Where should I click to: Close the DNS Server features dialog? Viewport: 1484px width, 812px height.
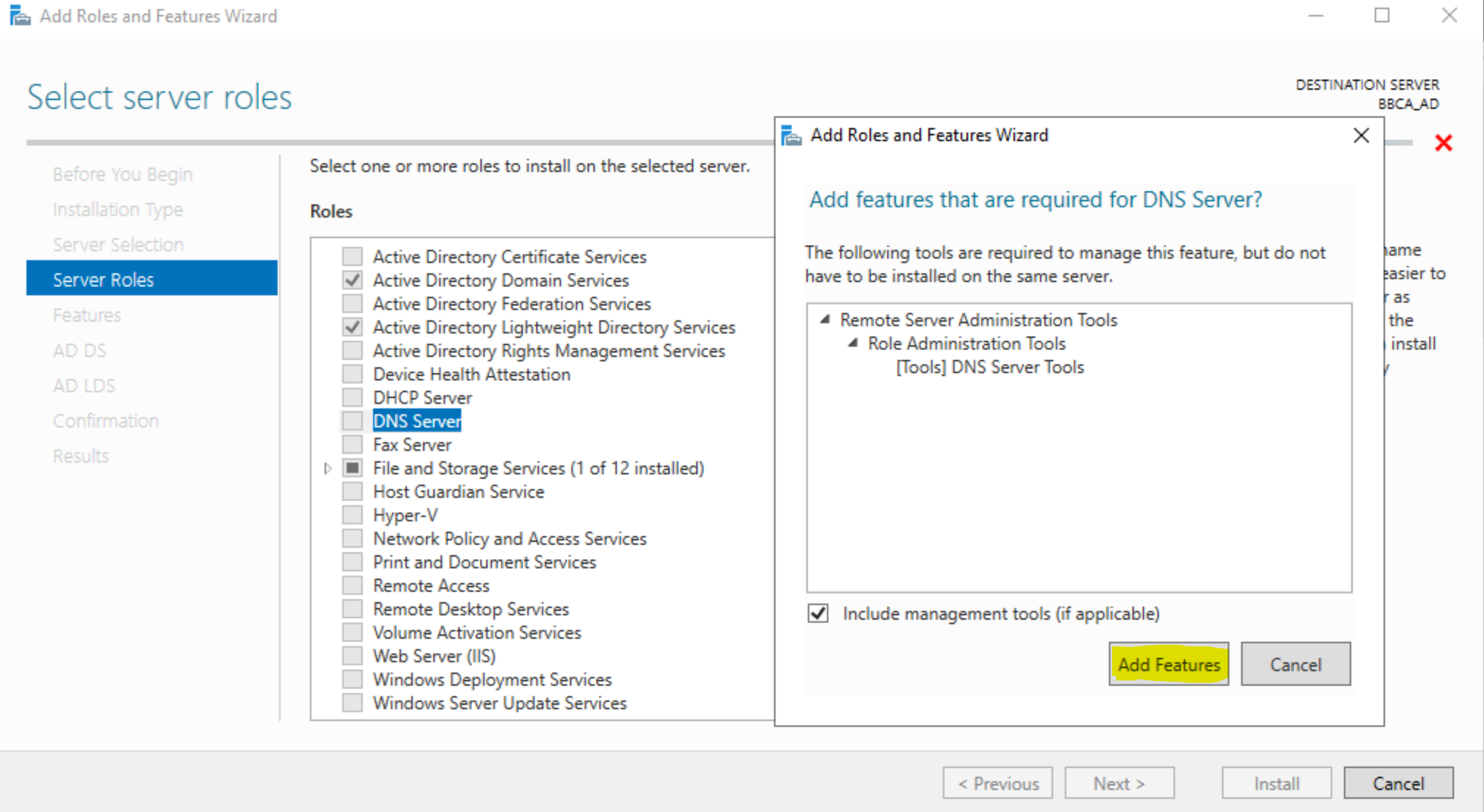[1361, 136]
